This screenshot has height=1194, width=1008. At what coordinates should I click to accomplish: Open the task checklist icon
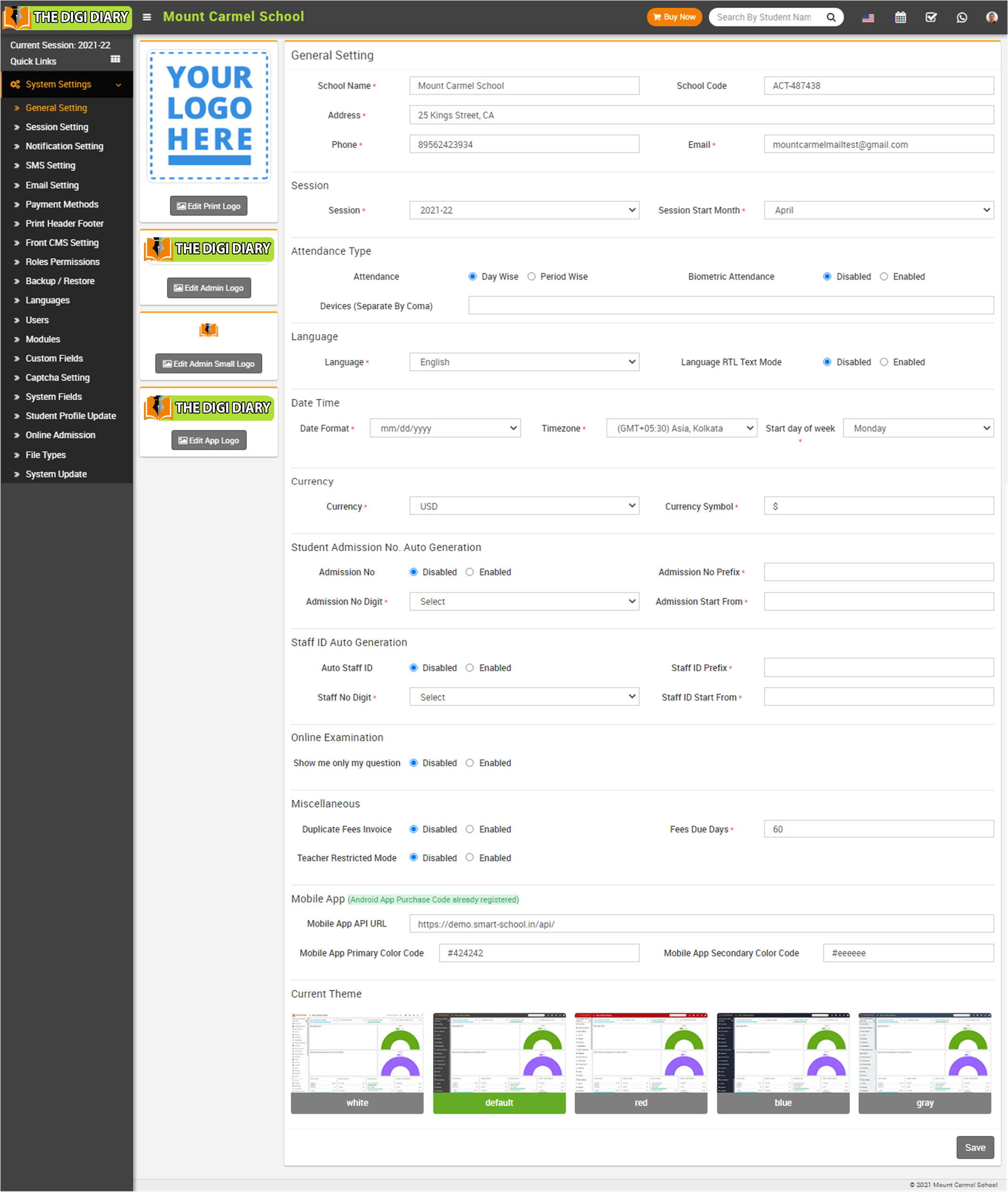(931, 17)
